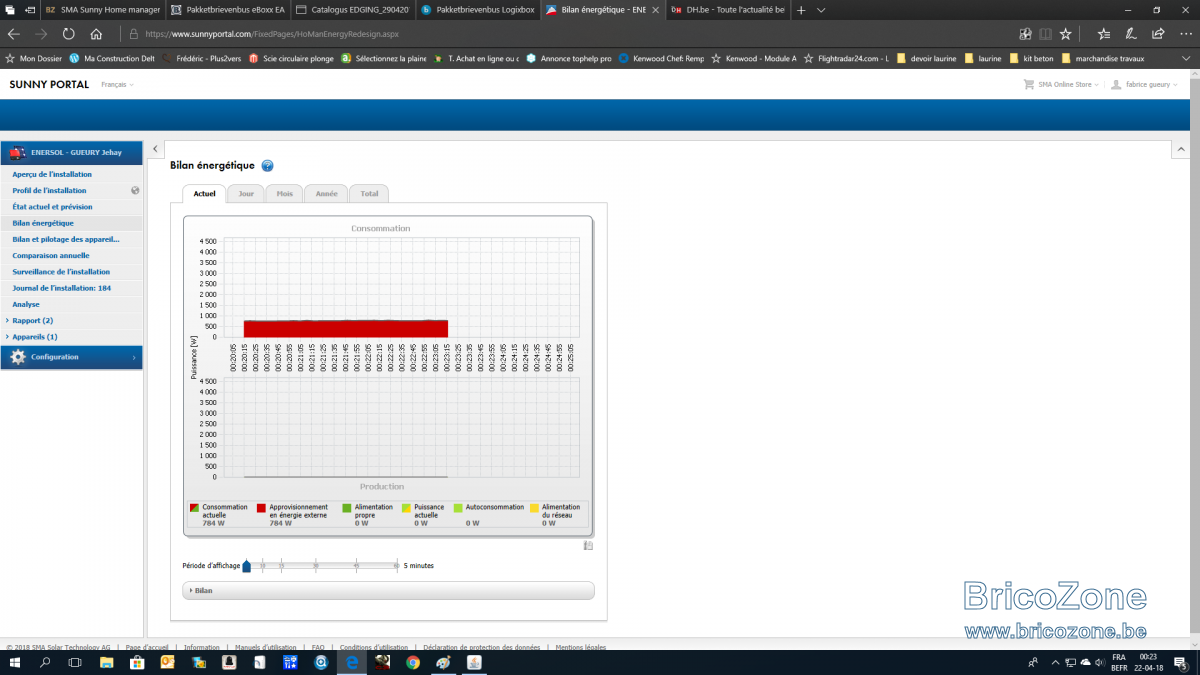Open the fabrice gueury user menu
The width and height of the screenshot is (1200, 675).
[x=1152, y=85]
